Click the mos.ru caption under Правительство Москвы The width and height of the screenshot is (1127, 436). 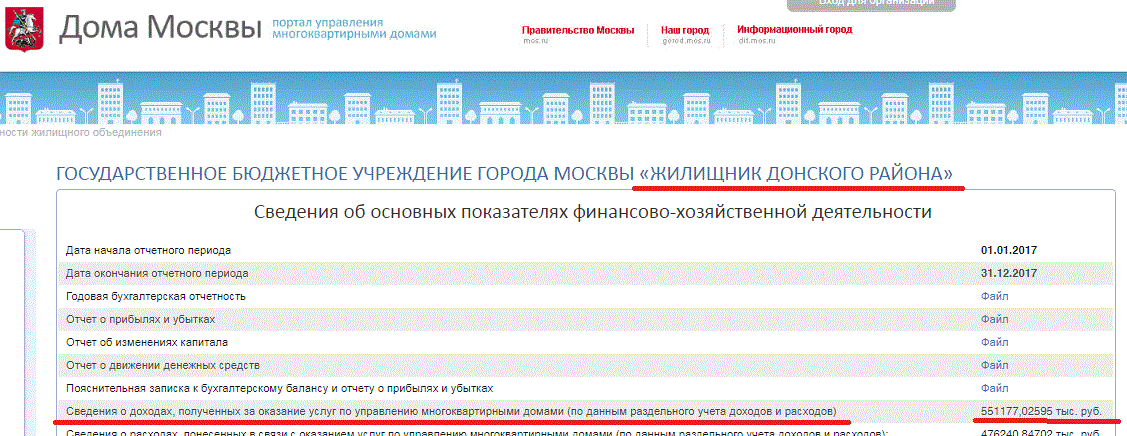[x=536, y=42]
